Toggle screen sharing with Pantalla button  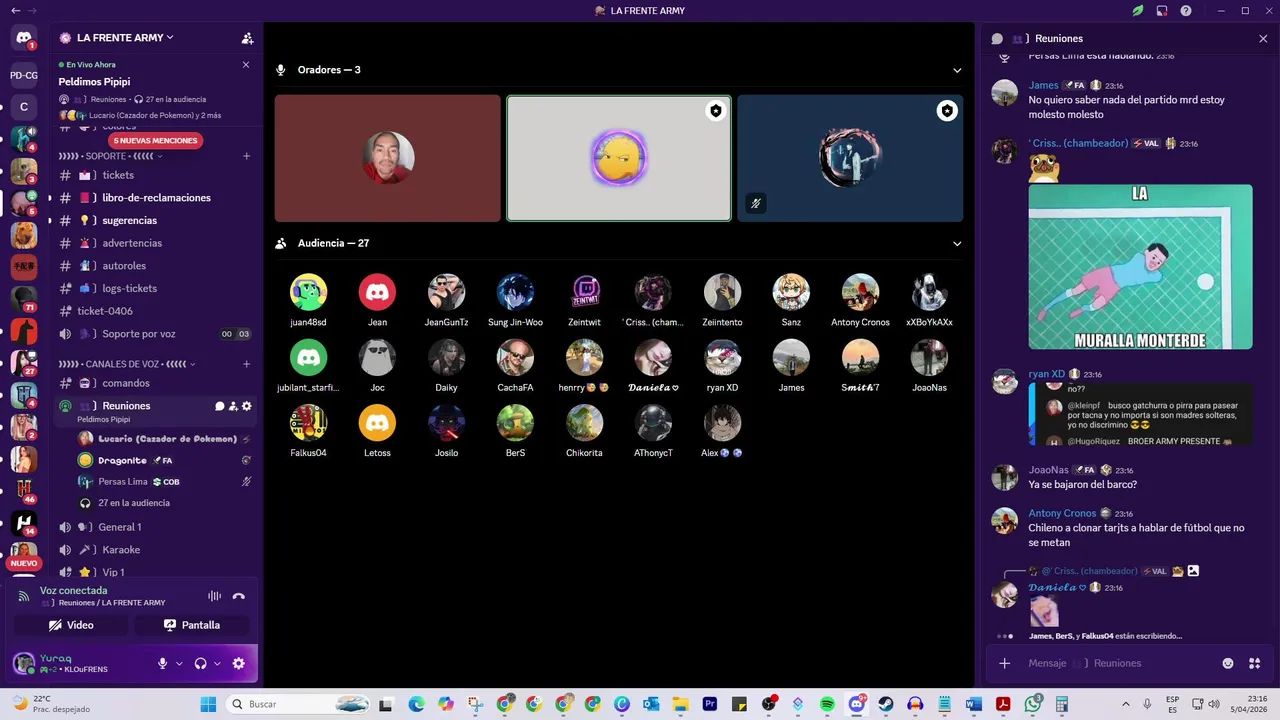[192, 625]
